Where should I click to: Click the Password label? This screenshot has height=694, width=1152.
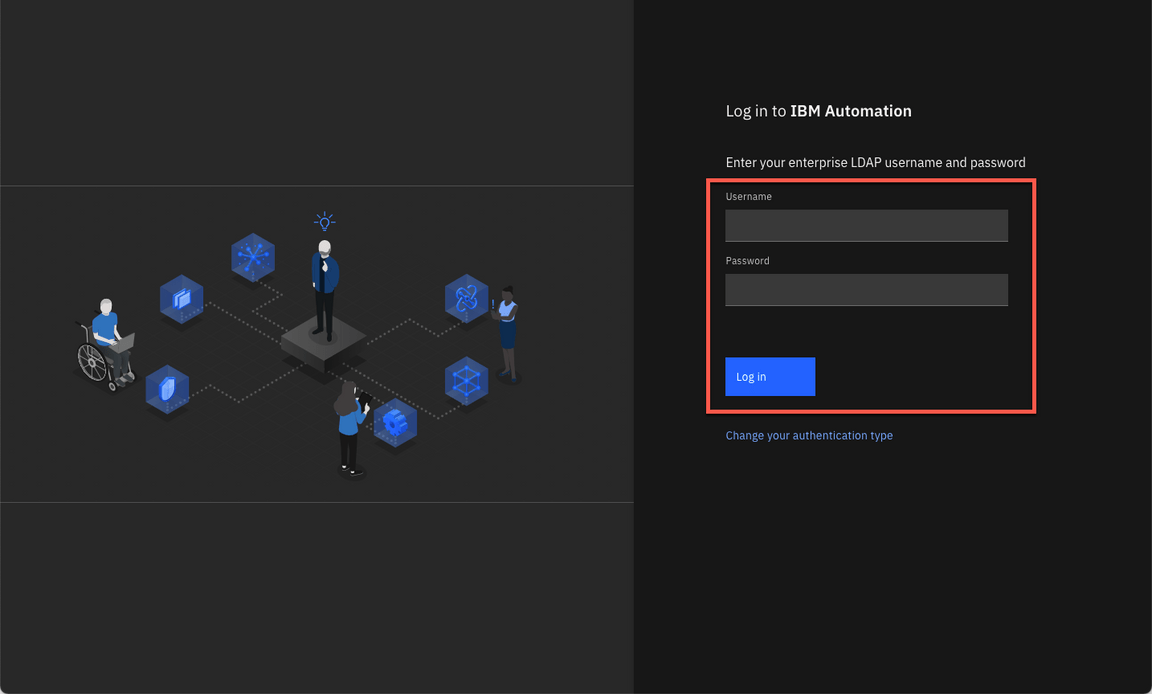coord(747,261)
